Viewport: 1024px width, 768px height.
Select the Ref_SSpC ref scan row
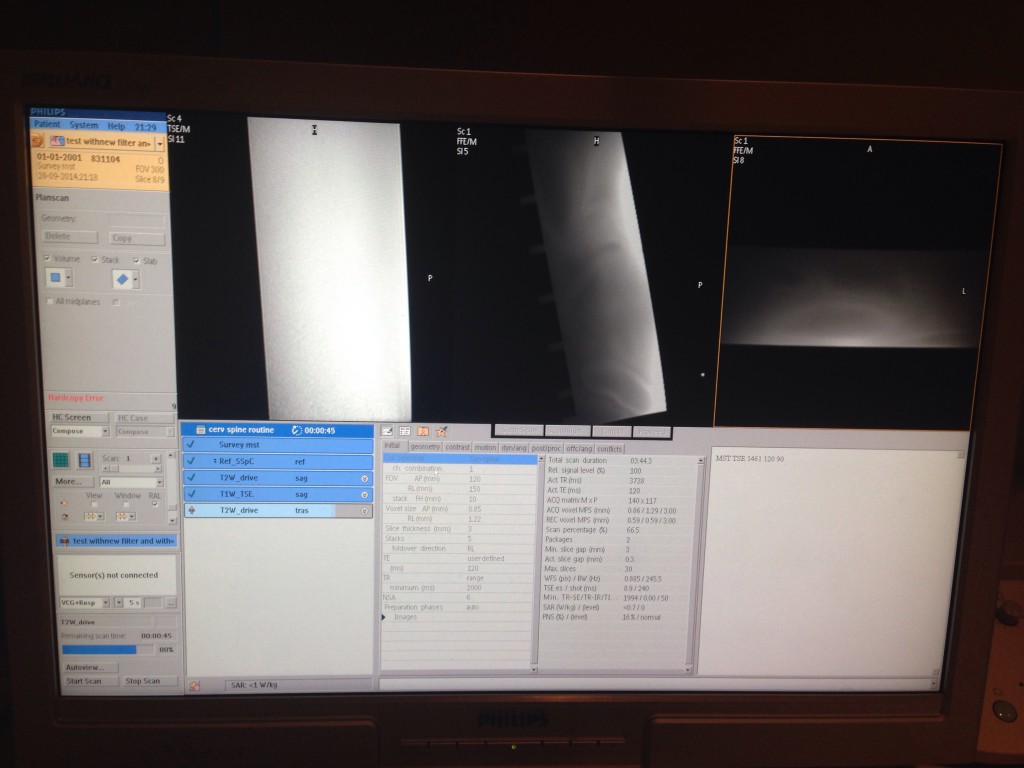pyautogui.click(x=278, y=461)
